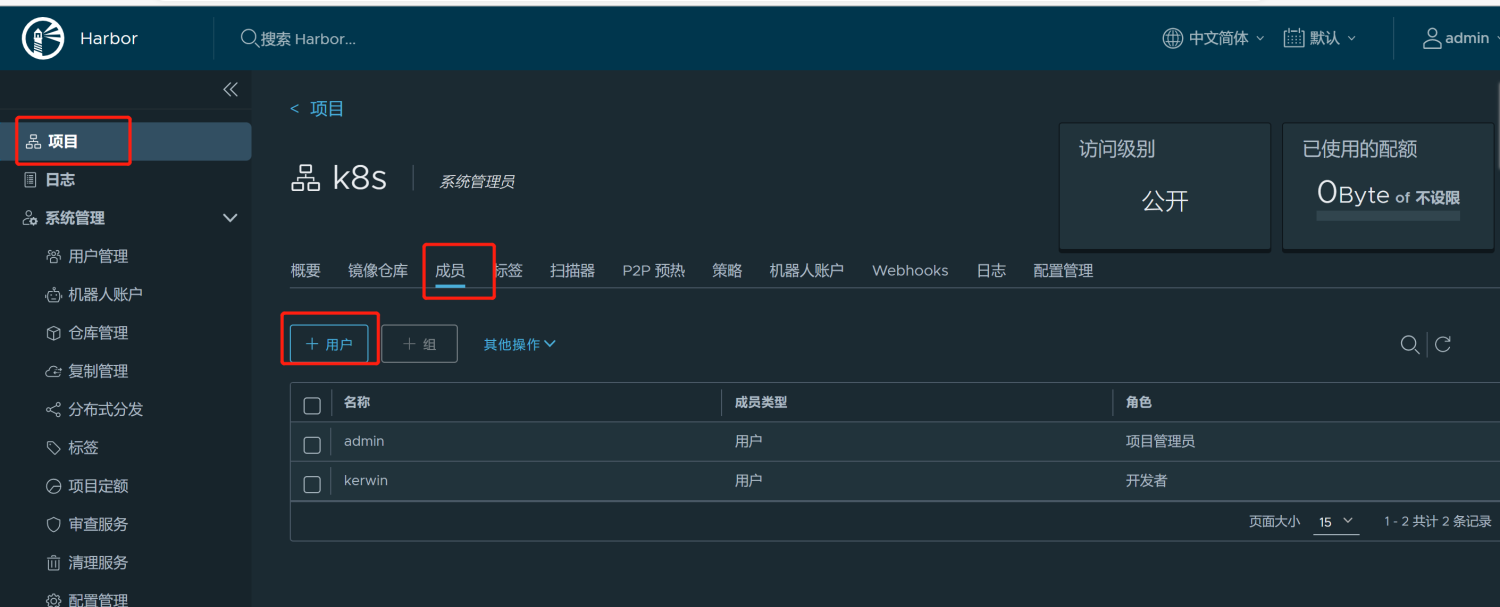The height and width of the screenshot is (607, 1500).
Task: Check the admin member row checkbox
Action: click(x=312, y=444)
